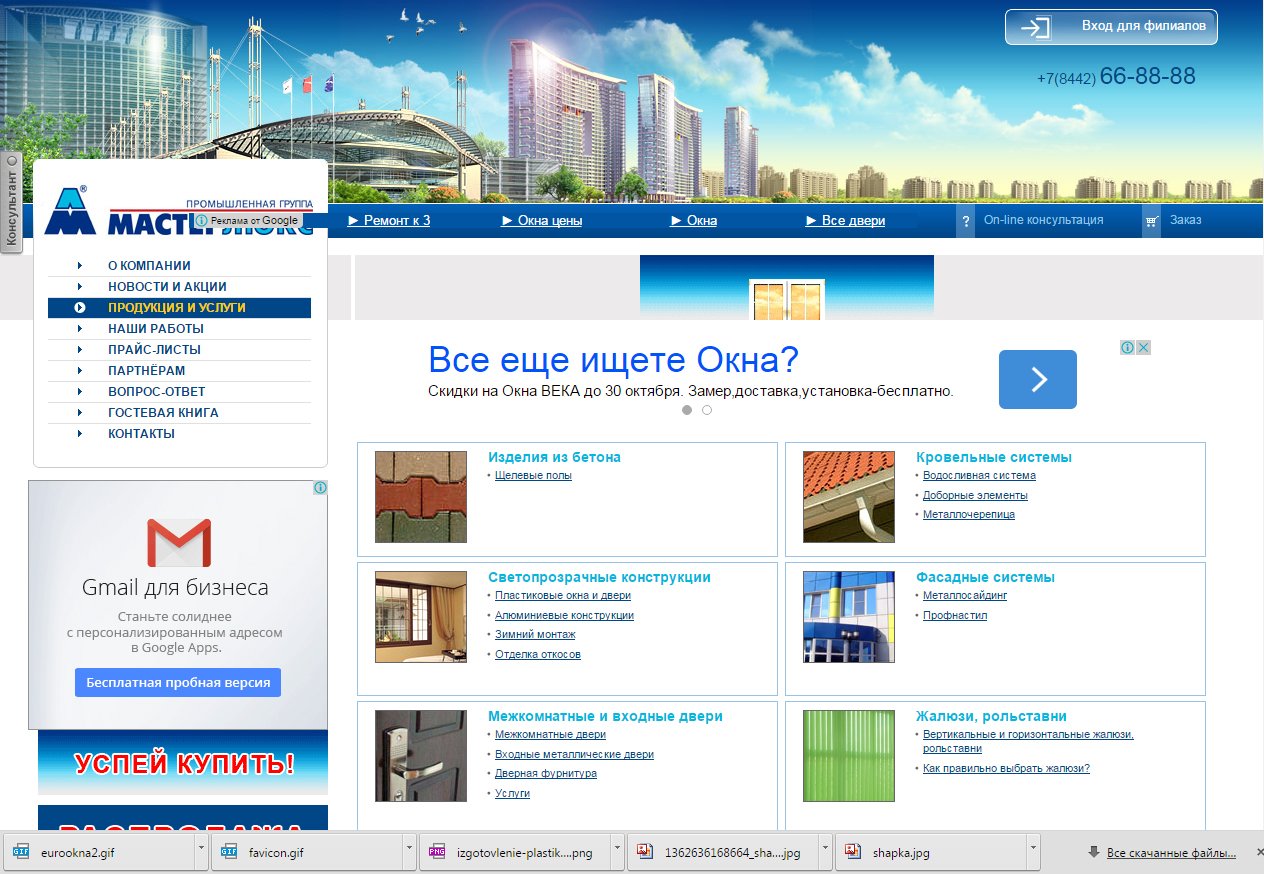
Task: Click the shopping cart icon beside Заказ
Action: (x=1152, y=221)
